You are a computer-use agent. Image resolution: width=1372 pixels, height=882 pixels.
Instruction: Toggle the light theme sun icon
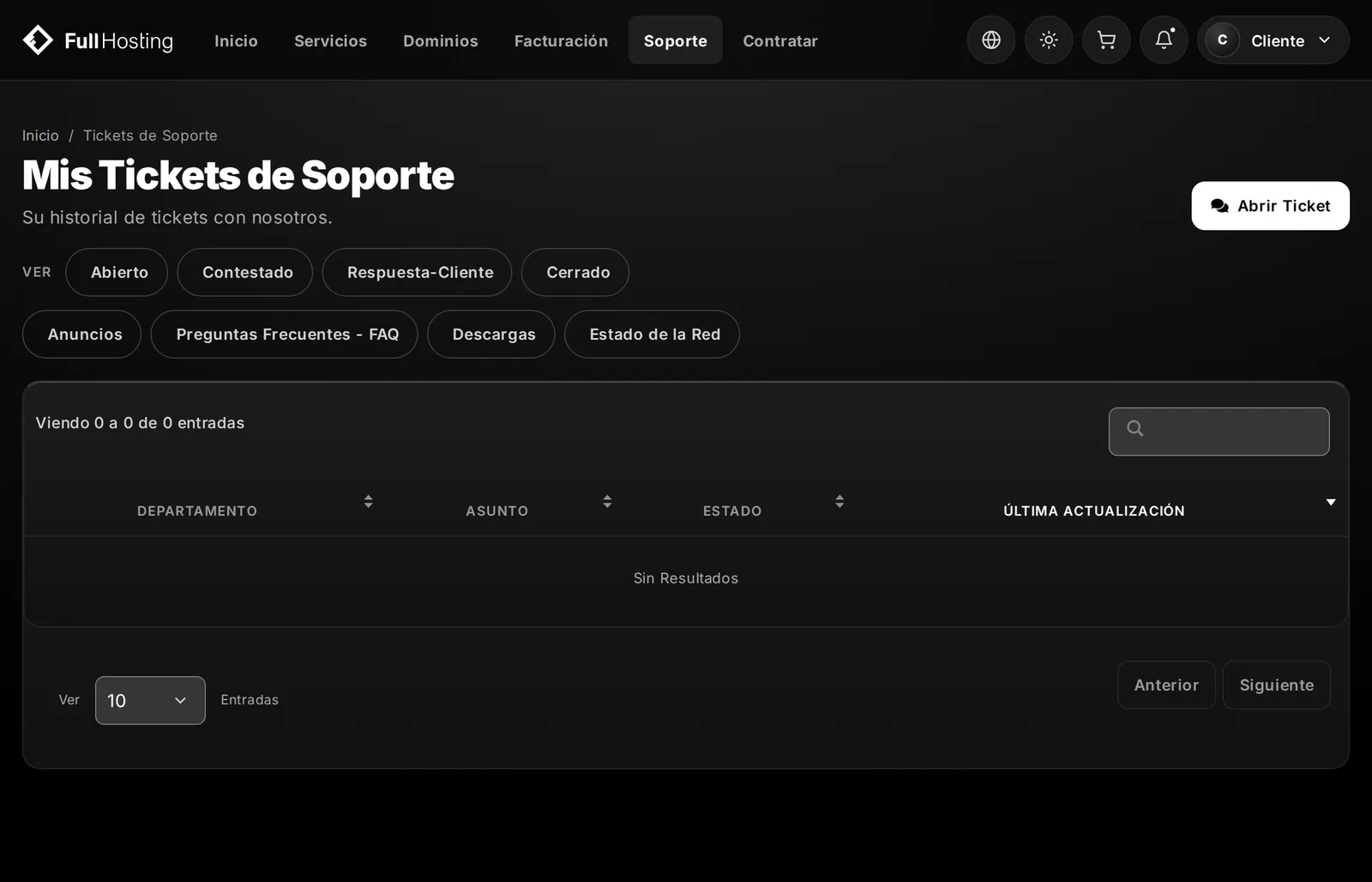1049,39
